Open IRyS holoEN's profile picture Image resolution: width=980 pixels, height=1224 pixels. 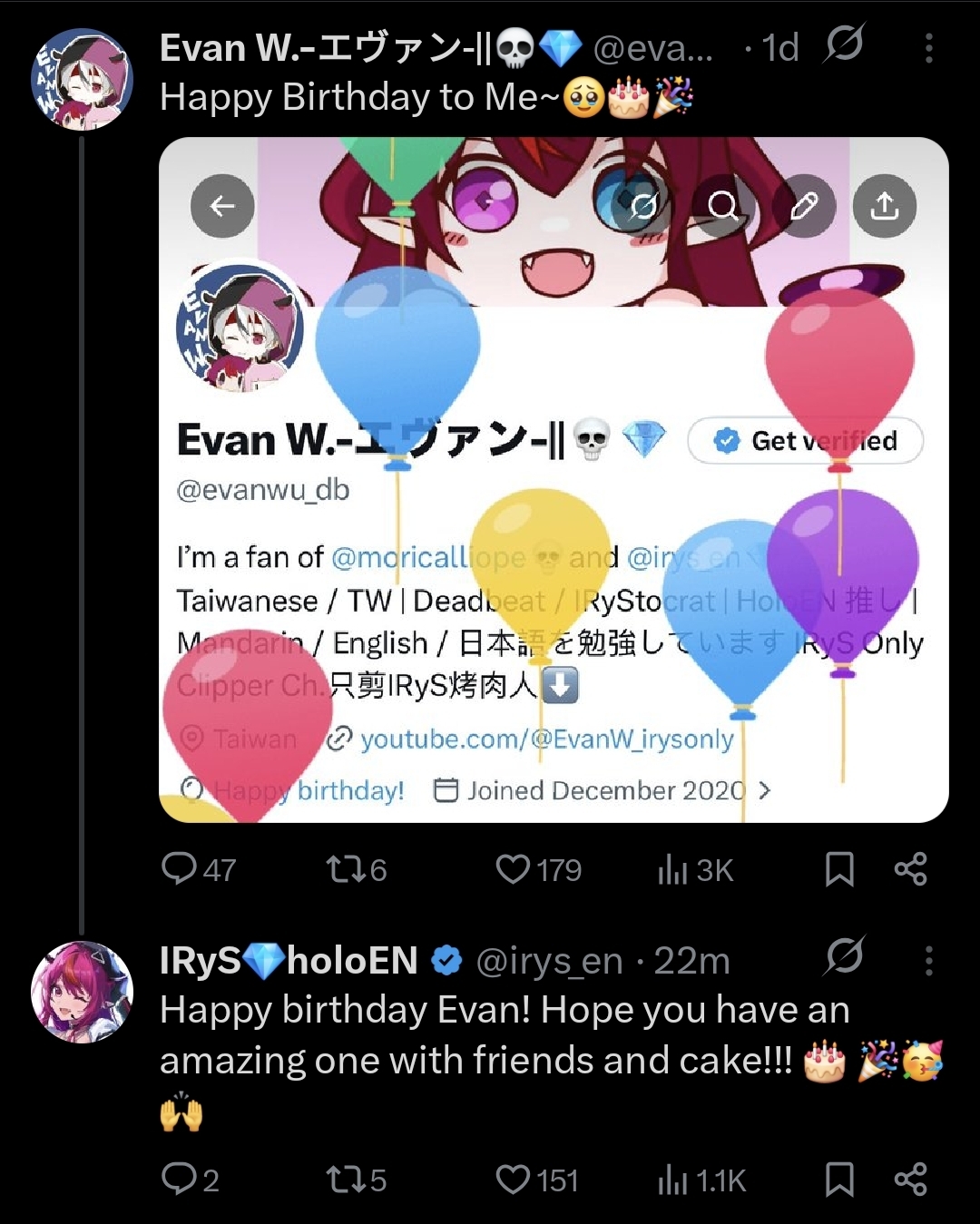click(x=83, y=992)
